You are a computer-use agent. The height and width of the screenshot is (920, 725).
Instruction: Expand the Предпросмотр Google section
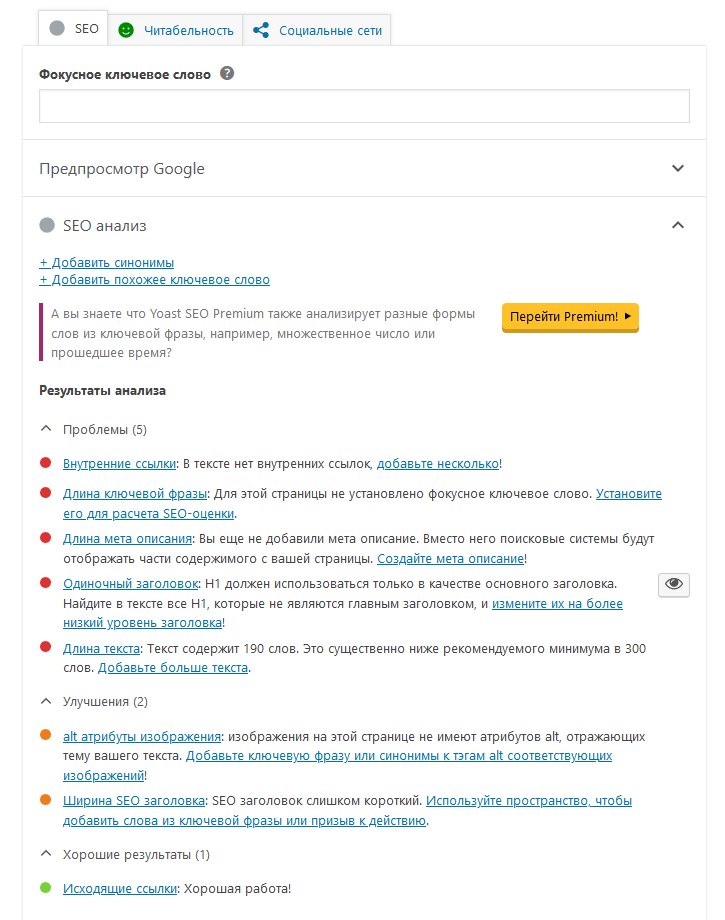pos(679,168)
